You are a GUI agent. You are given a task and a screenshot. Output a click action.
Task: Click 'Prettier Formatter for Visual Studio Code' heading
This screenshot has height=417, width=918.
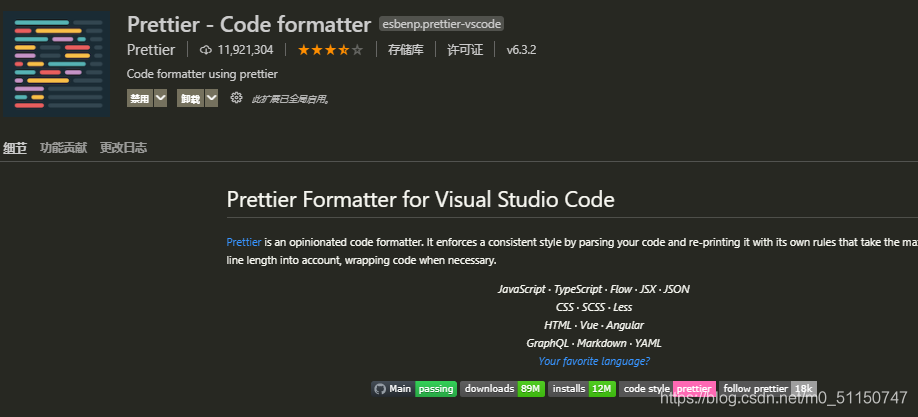(x=420, y=200)
